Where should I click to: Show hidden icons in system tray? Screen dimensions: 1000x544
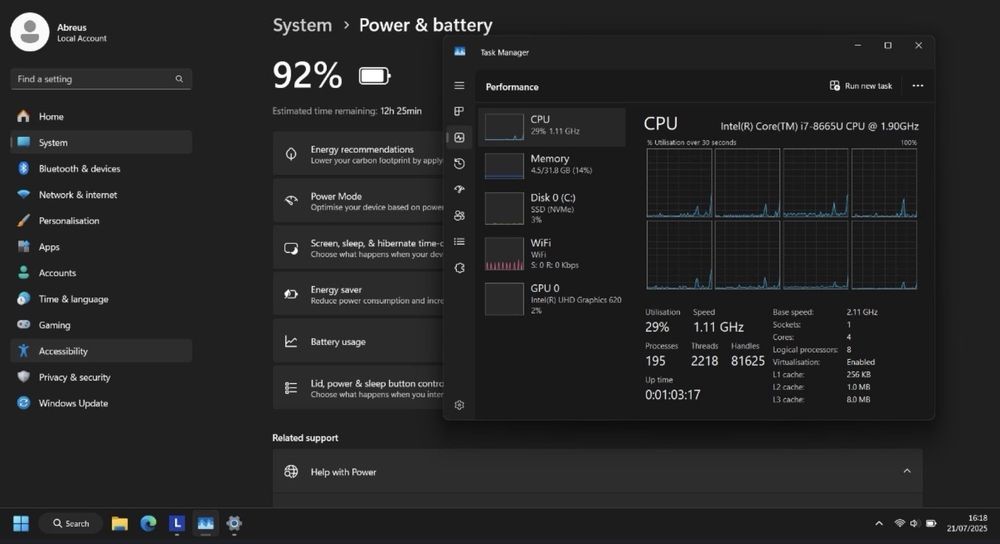pyautogui.click(x=879, y=523)
